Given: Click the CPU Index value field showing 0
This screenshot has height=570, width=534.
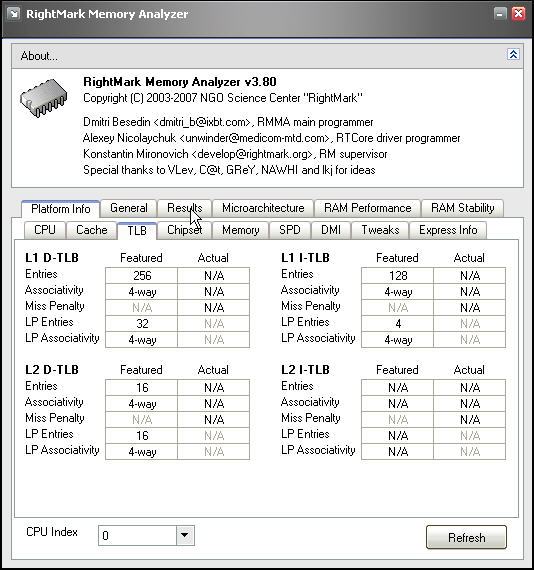Looking at the screenshot, I should tap(137, 535).
